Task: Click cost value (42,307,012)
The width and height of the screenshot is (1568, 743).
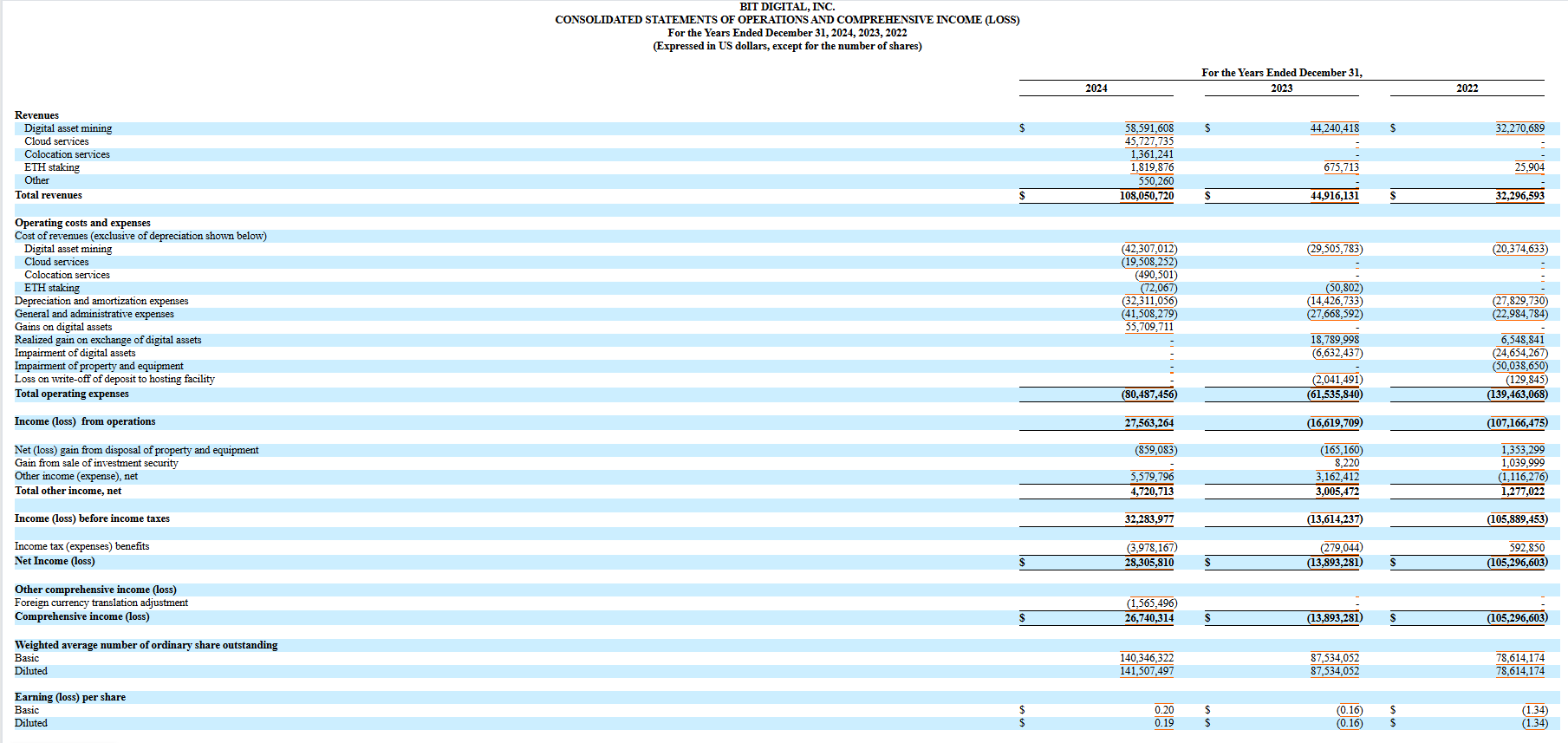Action: coord(1149,249)
